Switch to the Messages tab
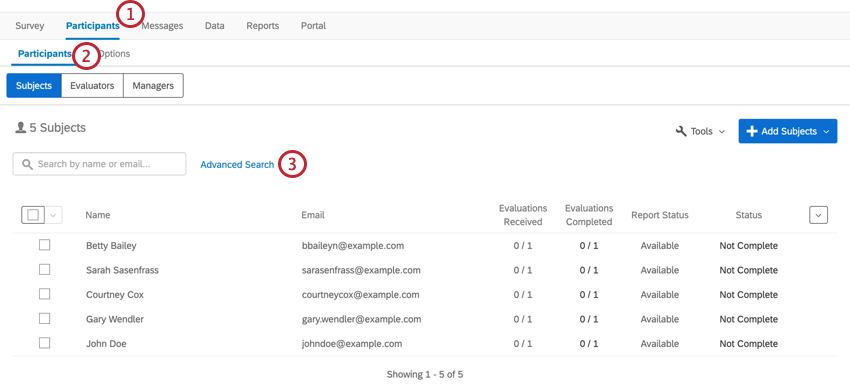850x391 pixels. 162,25
